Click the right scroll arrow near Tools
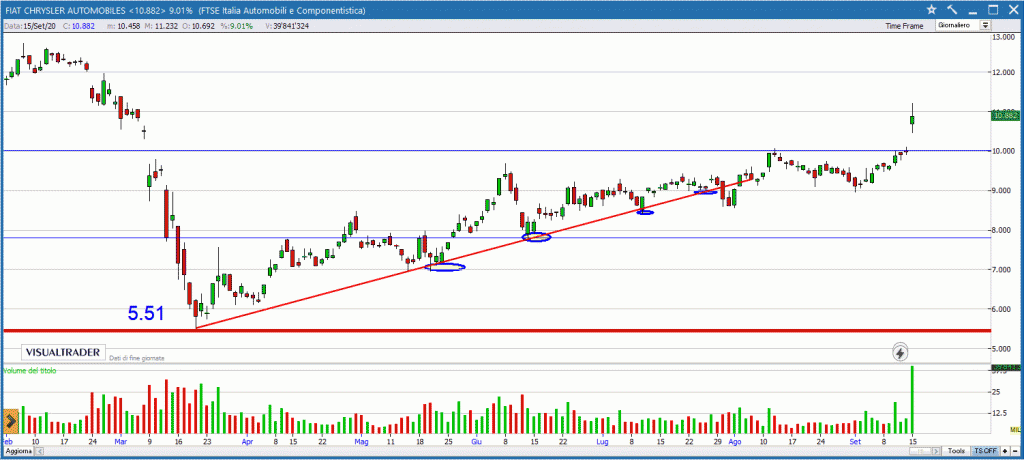This screenshot has width=1024, height=460. click(936, 451)
